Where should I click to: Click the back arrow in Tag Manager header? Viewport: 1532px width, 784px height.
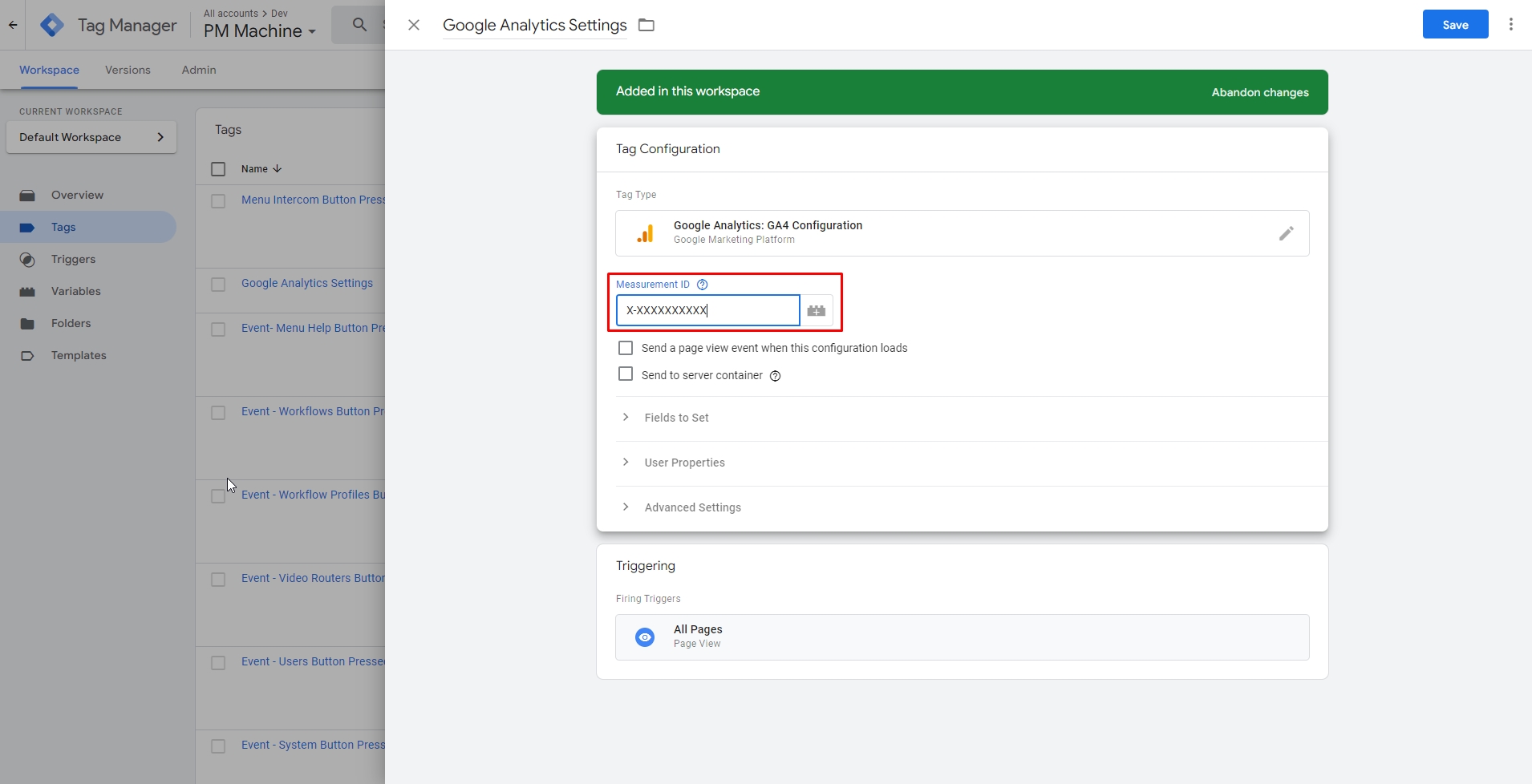(13, 25)
